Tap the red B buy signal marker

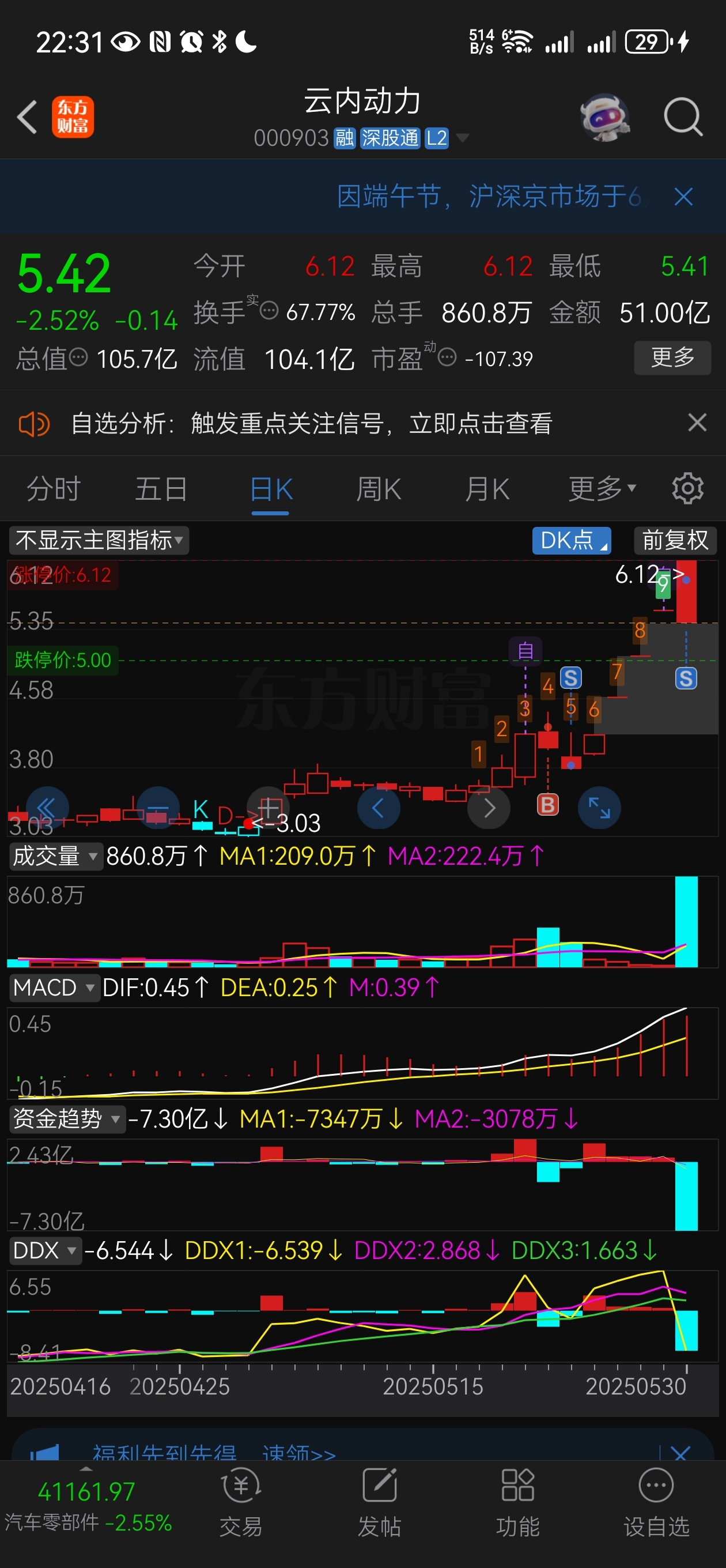coord(548,805)
